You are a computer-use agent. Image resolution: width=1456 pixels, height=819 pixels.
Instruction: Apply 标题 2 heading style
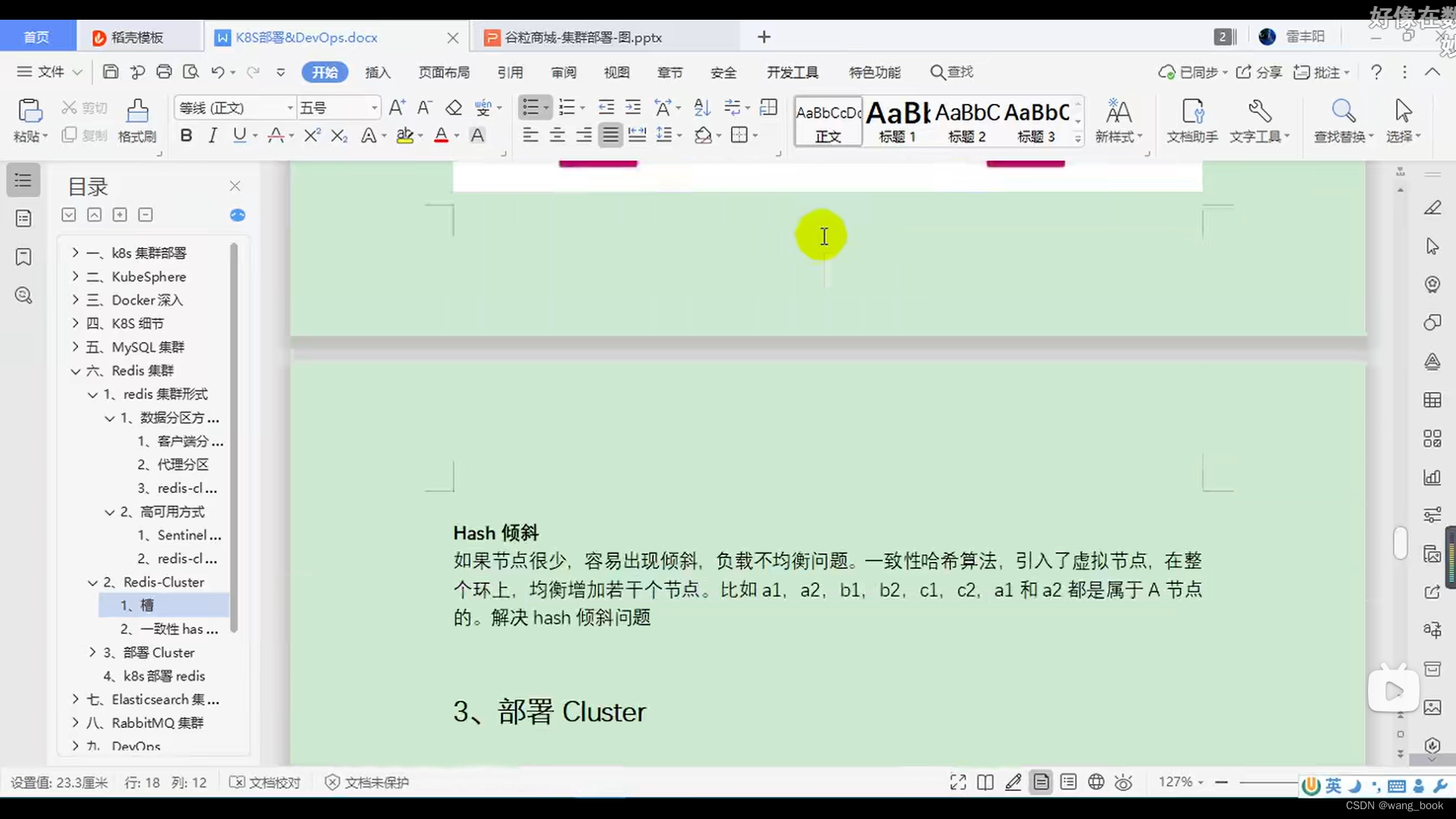point(967,121)
